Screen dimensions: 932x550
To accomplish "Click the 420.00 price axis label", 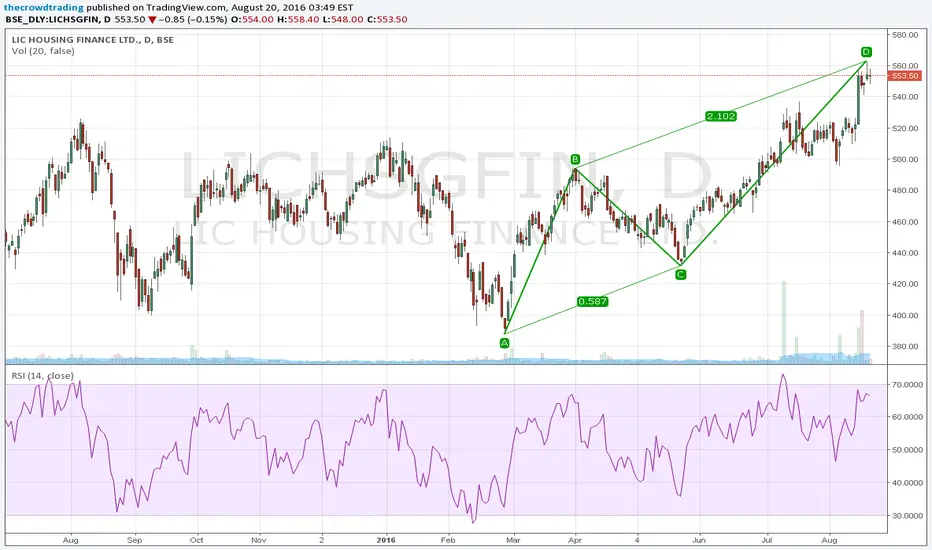I will tap(905, 284).
